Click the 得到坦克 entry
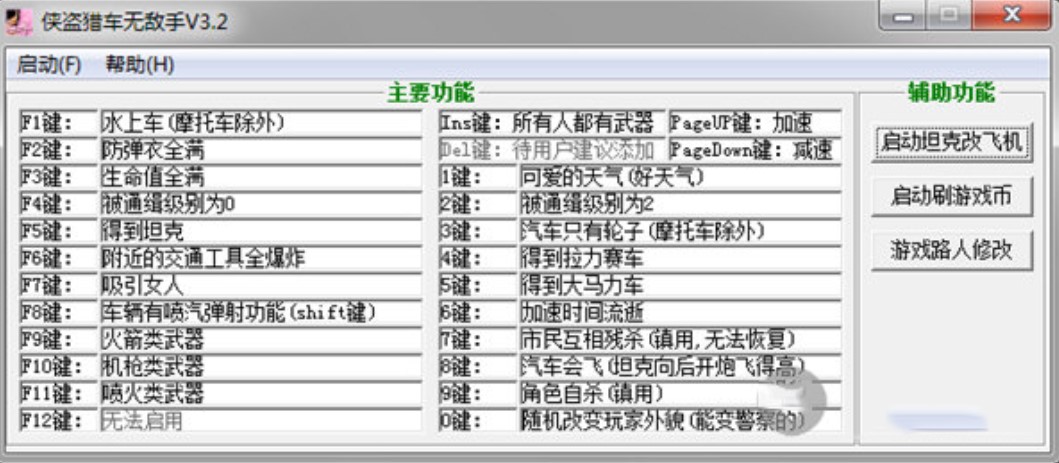The image size is (1059, 463). (x=261, y=231)
